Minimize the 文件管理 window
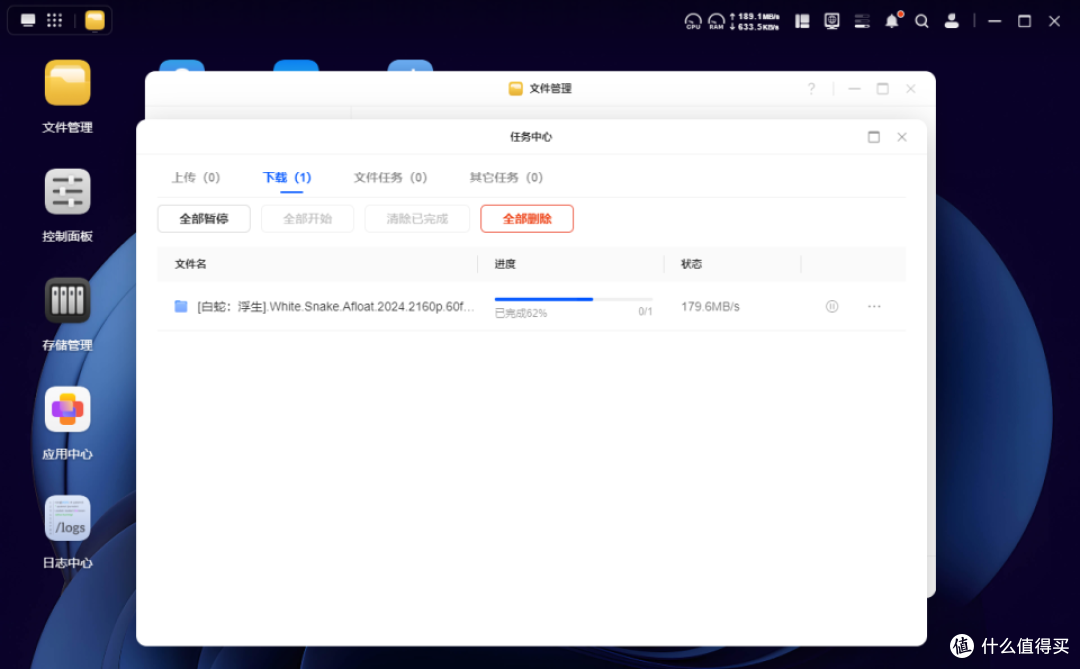This screenshot has height=669, width=1080. (x=854, y=89)
